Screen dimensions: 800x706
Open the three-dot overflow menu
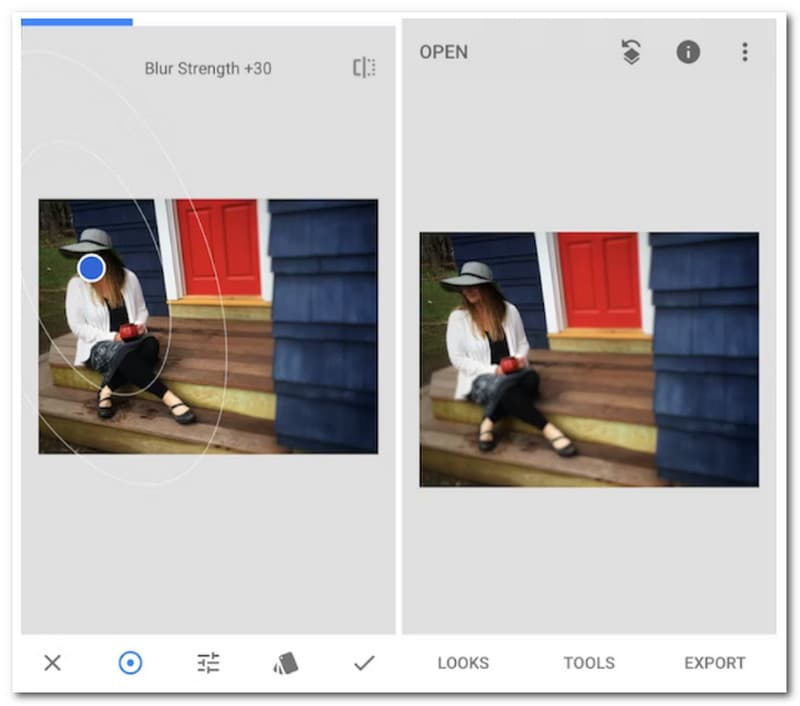click(745, 52)
